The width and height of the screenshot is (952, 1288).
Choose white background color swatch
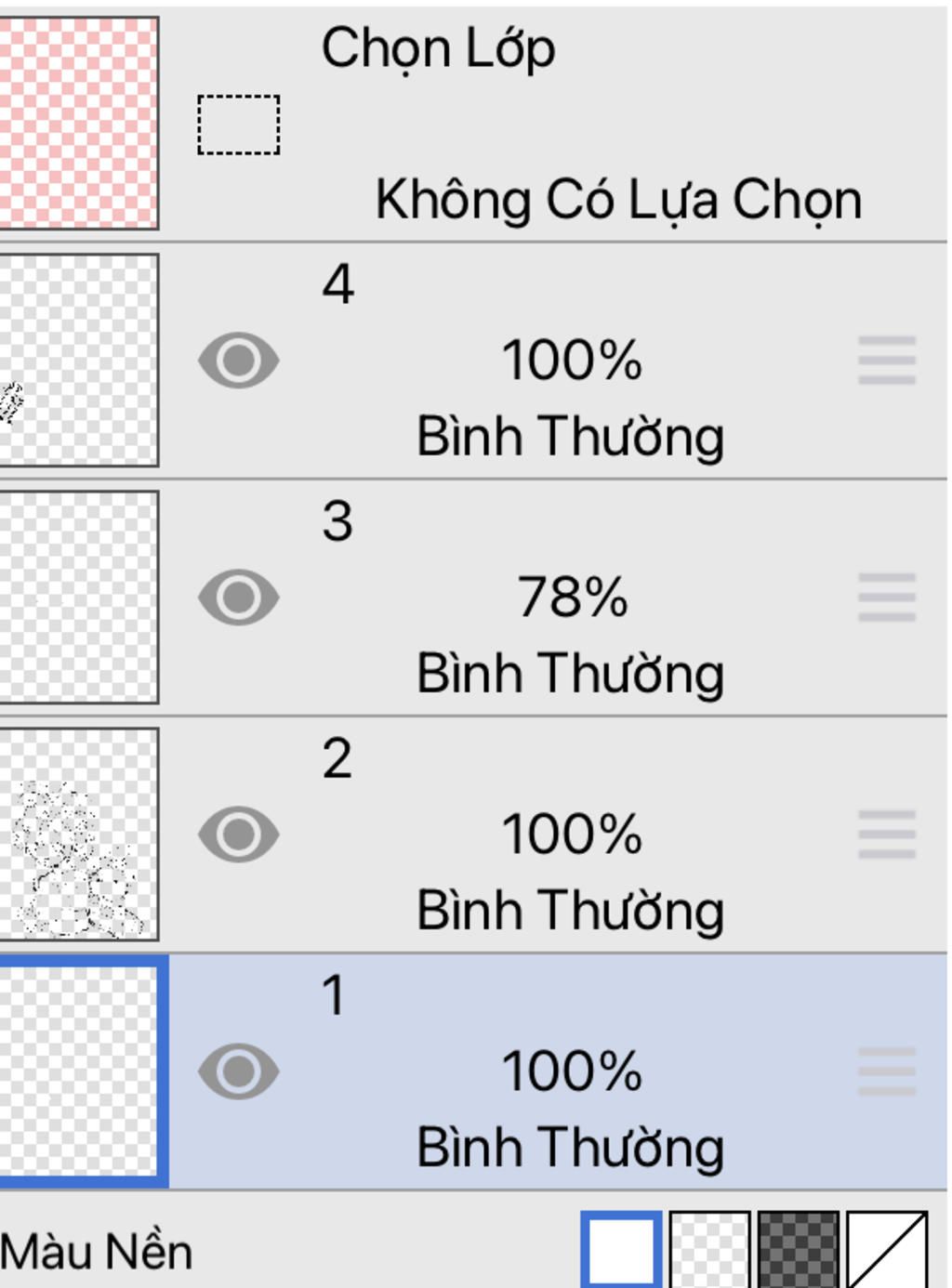click(x=622, y=1249)
